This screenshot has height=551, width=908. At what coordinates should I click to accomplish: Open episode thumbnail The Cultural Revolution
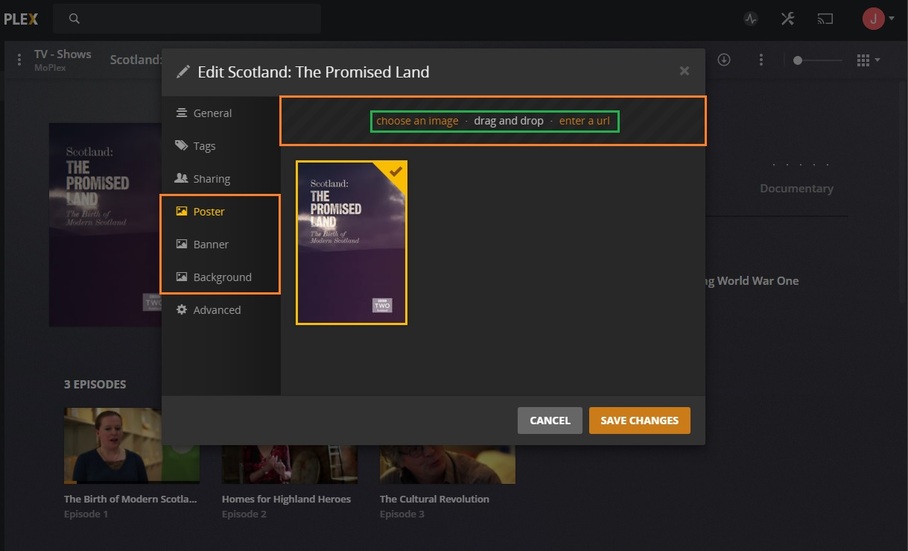447,464
